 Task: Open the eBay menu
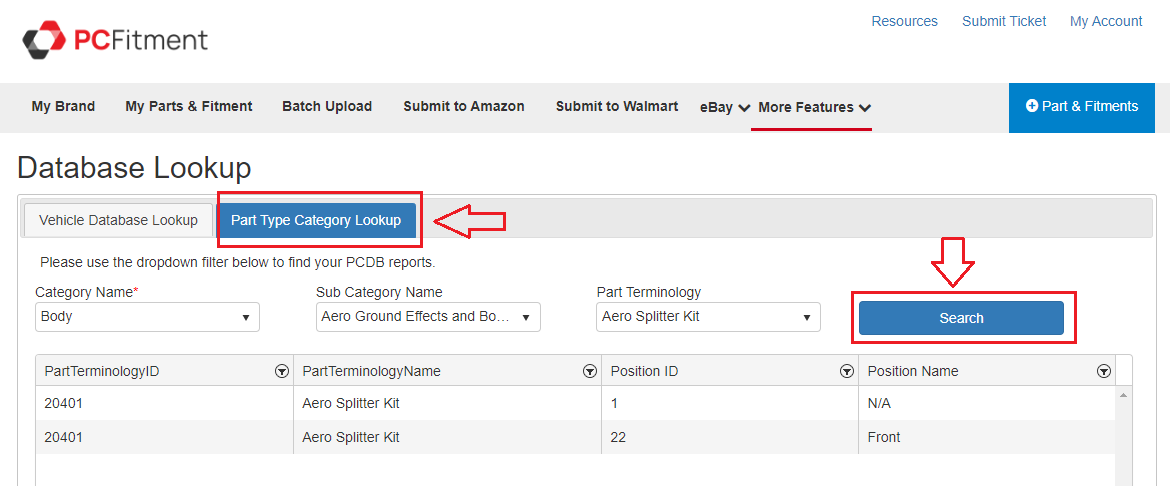click(x=725, y=107)
